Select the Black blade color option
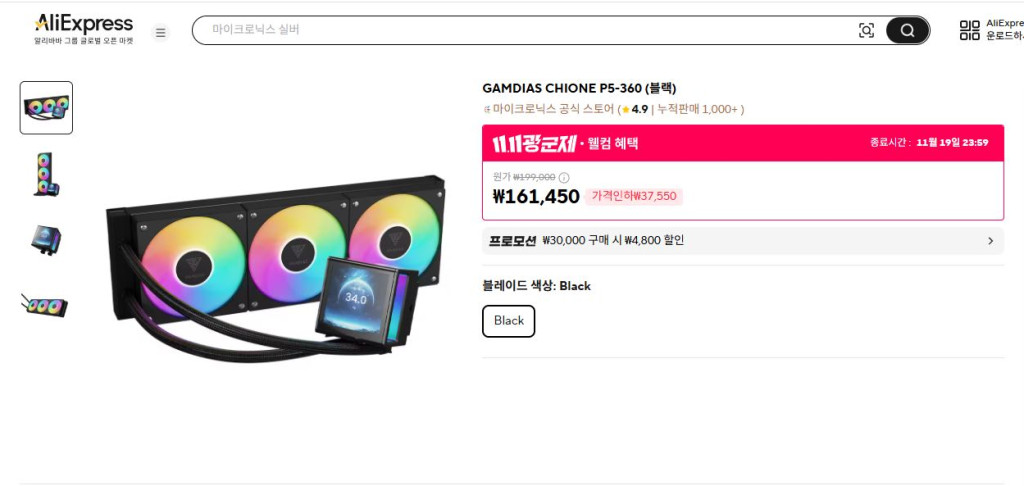The image size is (1024, 486). 509,321
